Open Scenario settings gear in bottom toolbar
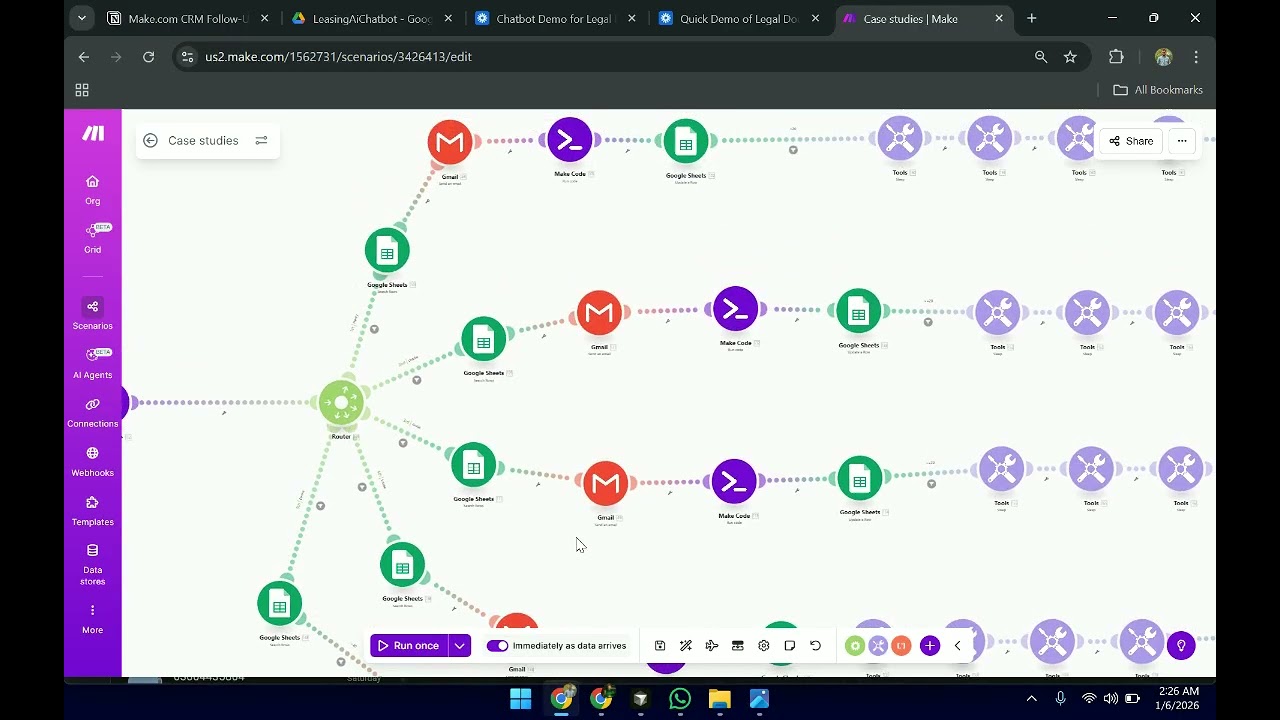This screenshot has width=1280, height=720. point(764,646)
